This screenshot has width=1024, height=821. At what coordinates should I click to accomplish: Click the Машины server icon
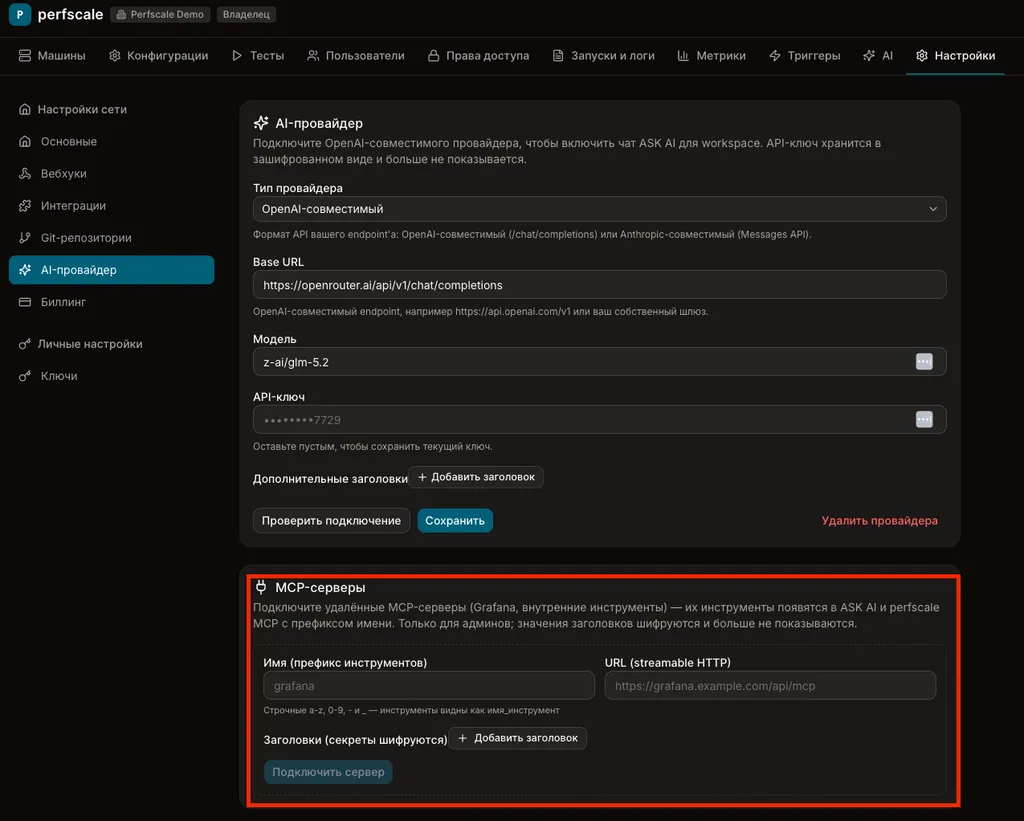click(25, 56)
